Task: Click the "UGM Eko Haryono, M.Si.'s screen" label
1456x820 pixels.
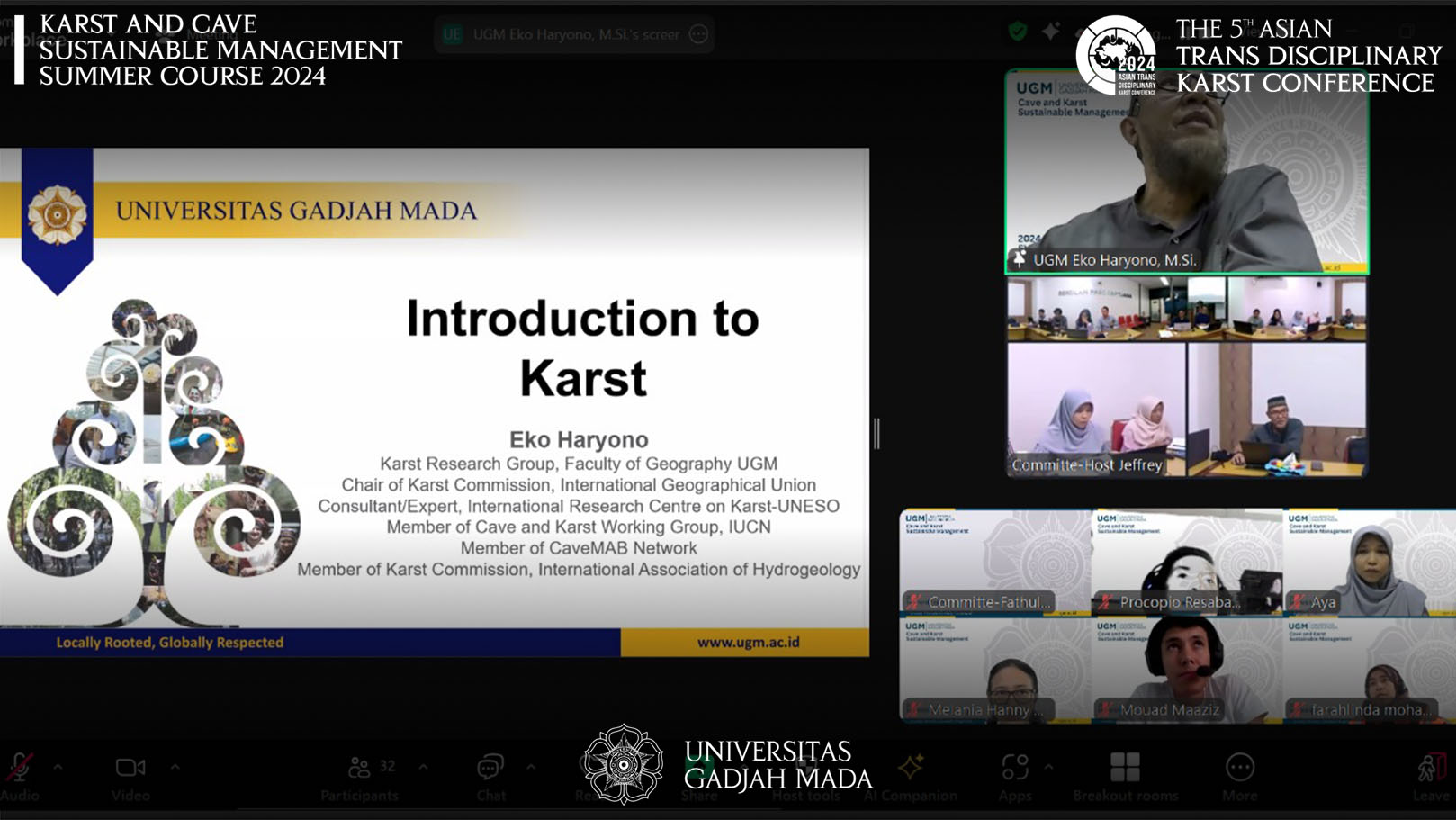Action: (576, 34)
